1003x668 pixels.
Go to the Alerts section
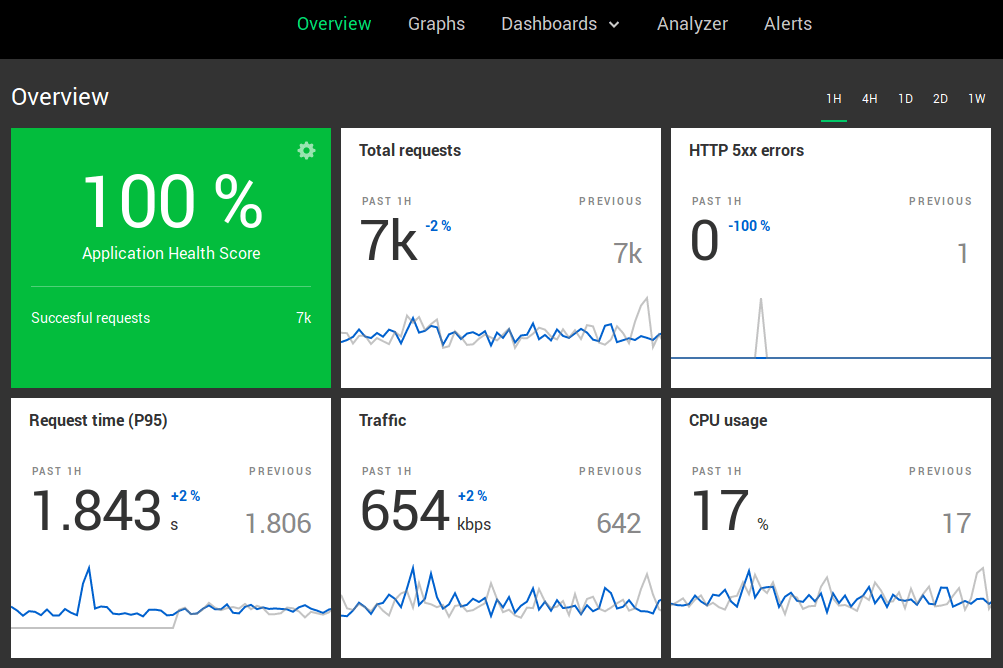tap(788, 24)
